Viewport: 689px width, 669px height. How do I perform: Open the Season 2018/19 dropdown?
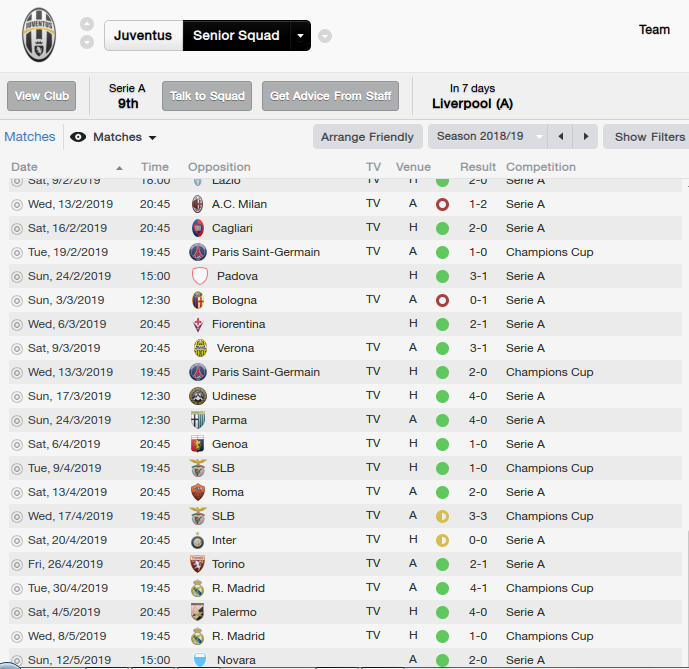(x=488, y=137)
